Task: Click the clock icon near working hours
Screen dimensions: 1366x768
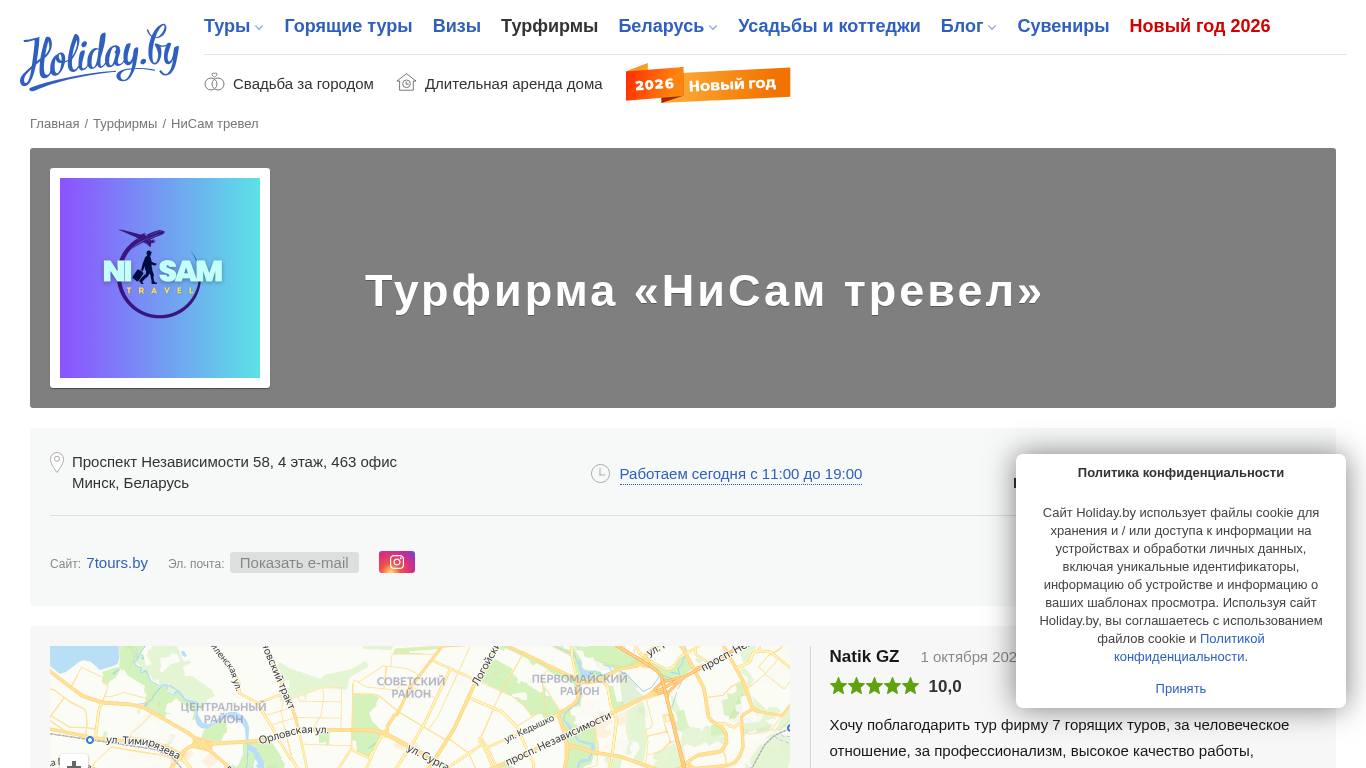Action: pyautogui.click(x=600, y=473)
